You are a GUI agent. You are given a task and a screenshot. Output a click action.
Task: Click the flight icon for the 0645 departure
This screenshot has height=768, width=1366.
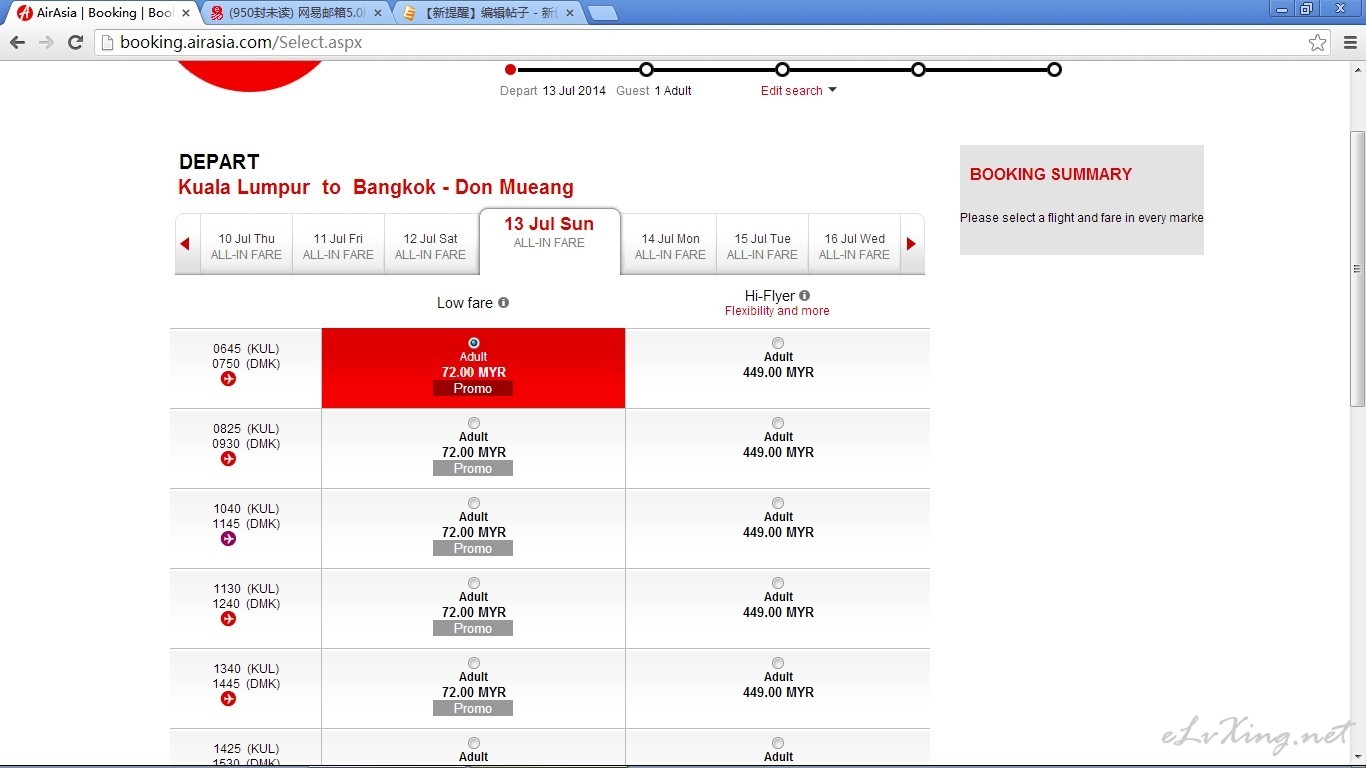228,379
